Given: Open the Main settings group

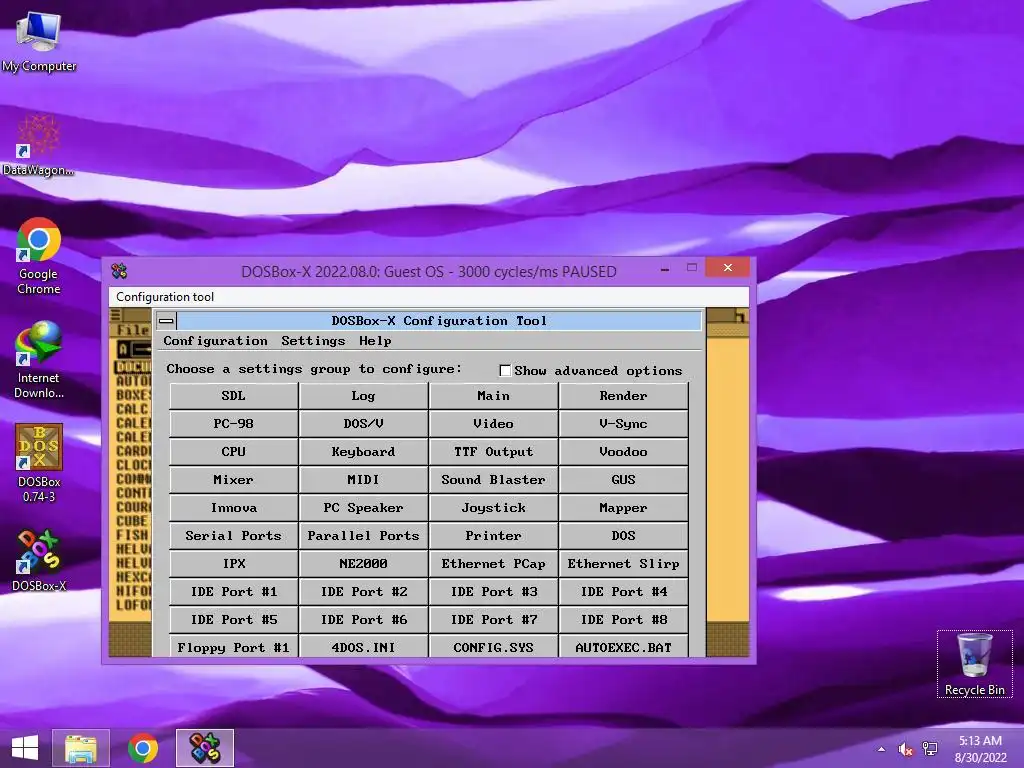Looking at the screenshot, I should [493, 396].
